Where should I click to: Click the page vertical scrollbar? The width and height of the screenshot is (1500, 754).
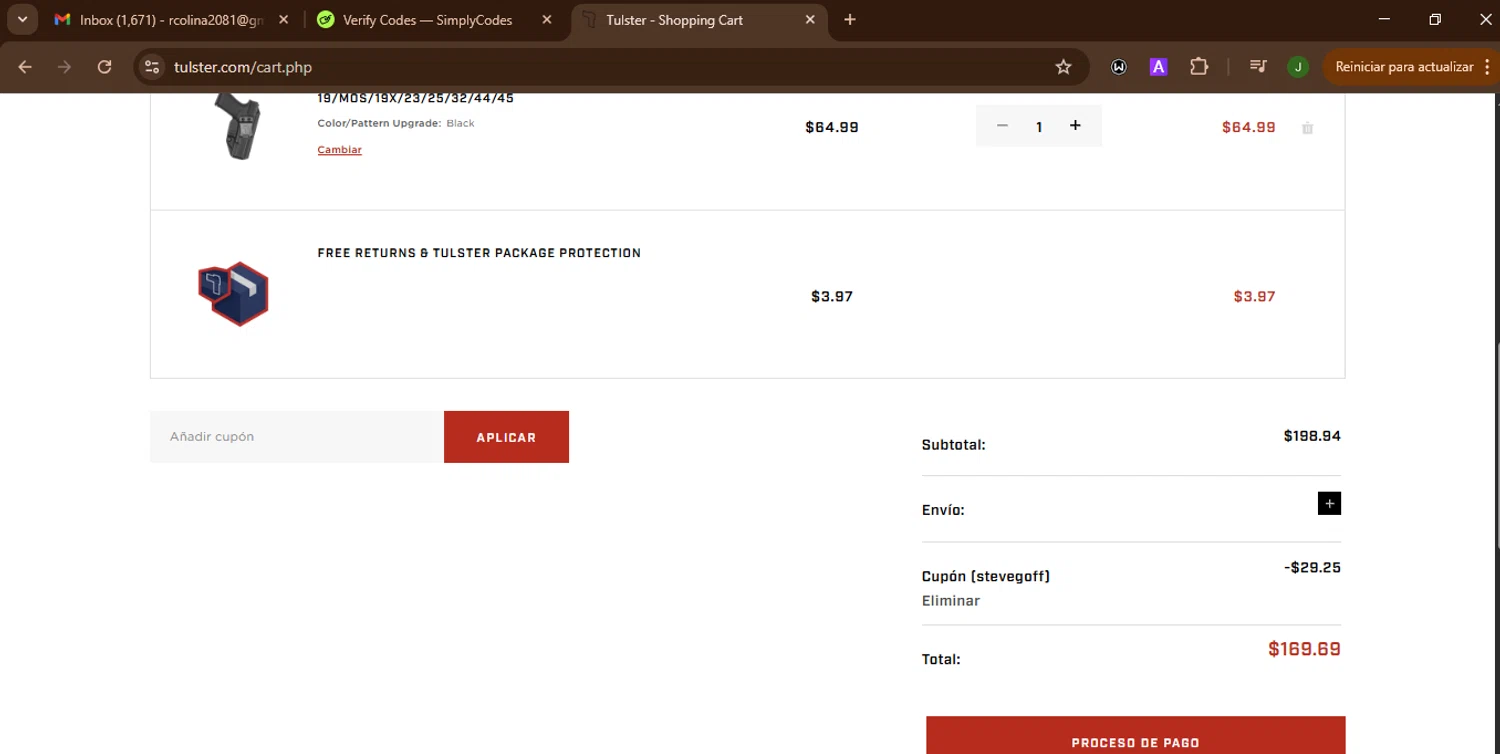[1496, 445]
